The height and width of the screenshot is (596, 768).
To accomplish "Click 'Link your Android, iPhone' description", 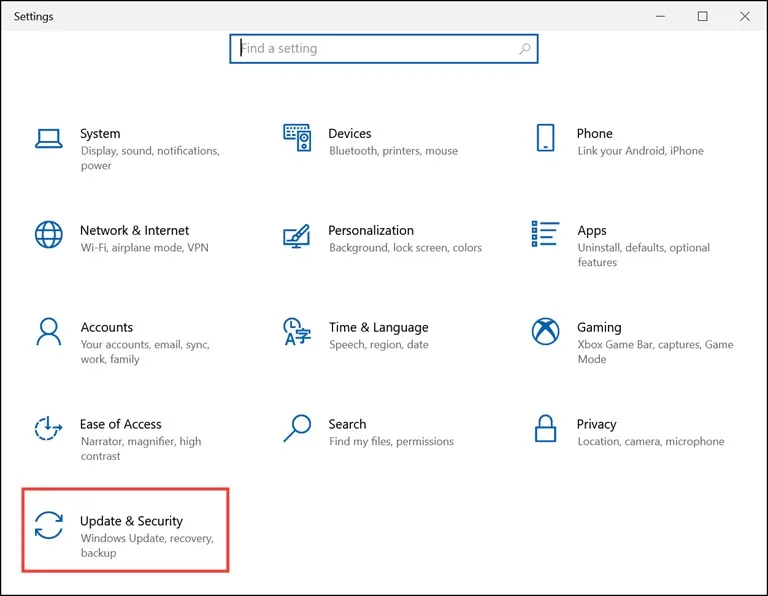I will click(640, 151).
